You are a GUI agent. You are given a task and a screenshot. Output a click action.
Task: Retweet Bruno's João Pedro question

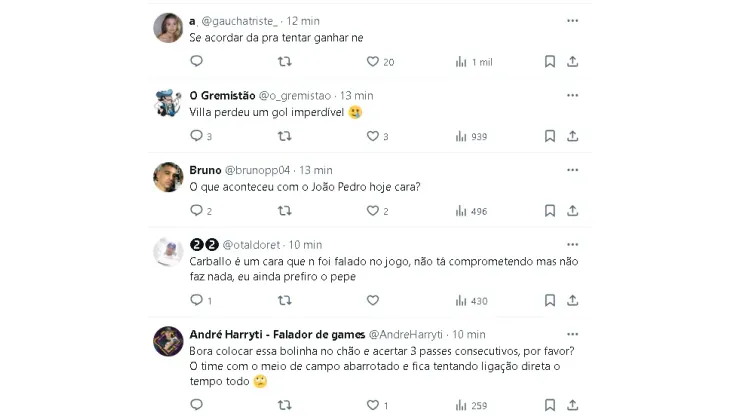coord(284,211)
